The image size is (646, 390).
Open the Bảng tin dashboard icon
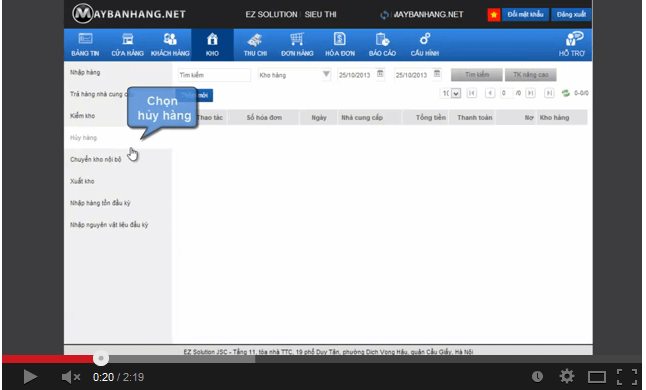pos(85,39)
